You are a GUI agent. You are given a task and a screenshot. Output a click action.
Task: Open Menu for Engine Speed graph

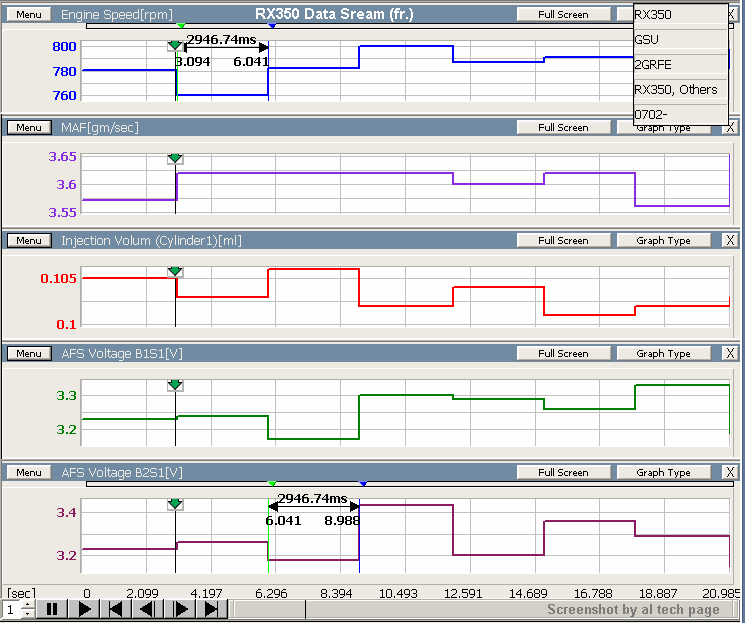tap(28, 15)
